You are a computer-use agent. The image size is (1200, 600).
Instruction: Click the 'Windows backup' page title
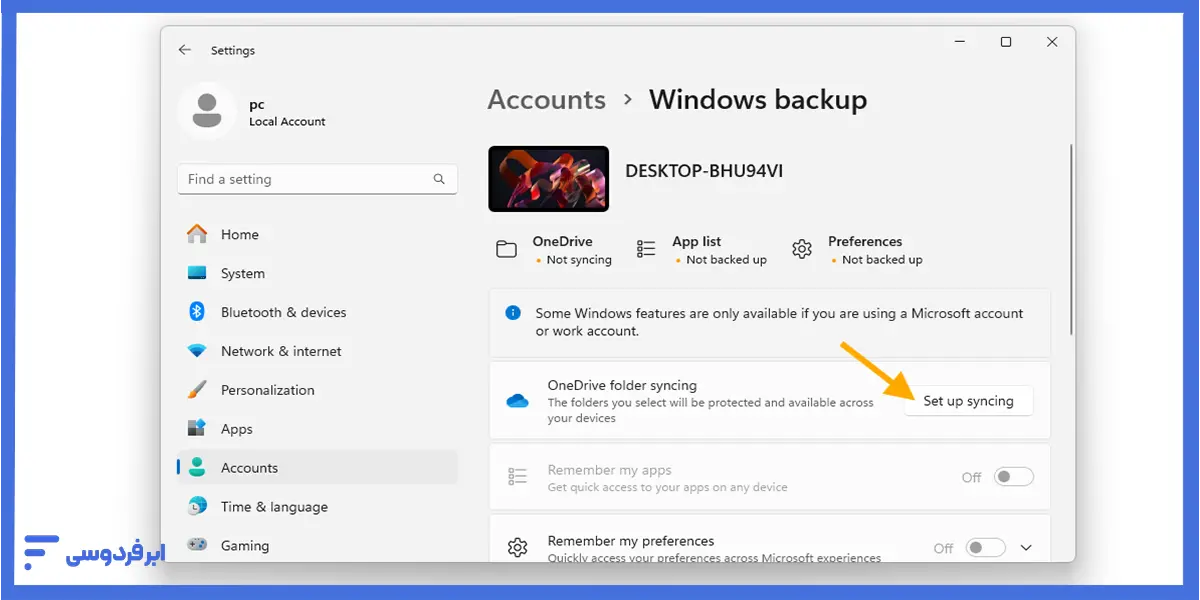click(758, 100)
